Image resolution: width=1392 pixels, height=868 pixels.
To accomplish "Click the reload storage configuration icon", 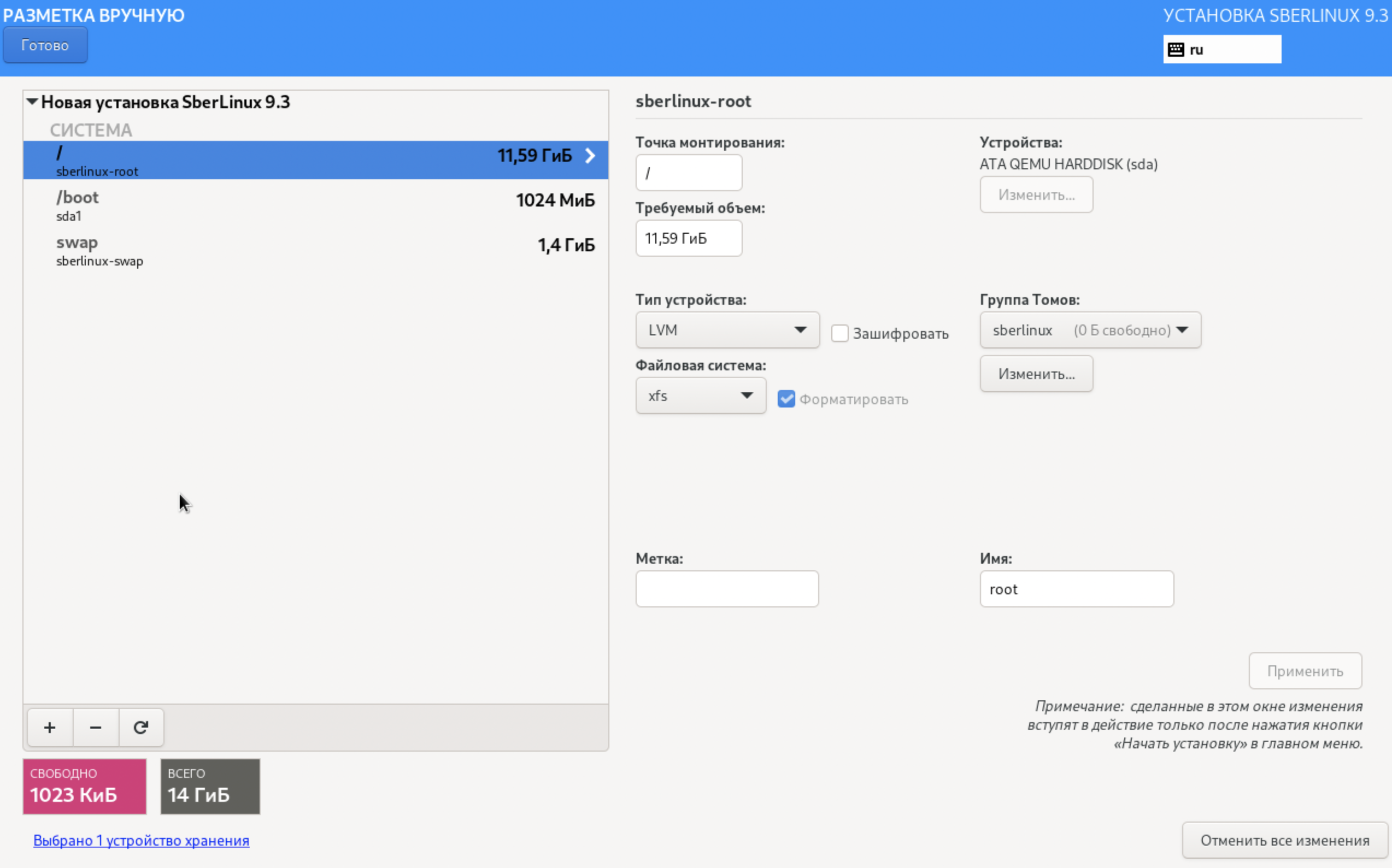I will tap(140, 728).
